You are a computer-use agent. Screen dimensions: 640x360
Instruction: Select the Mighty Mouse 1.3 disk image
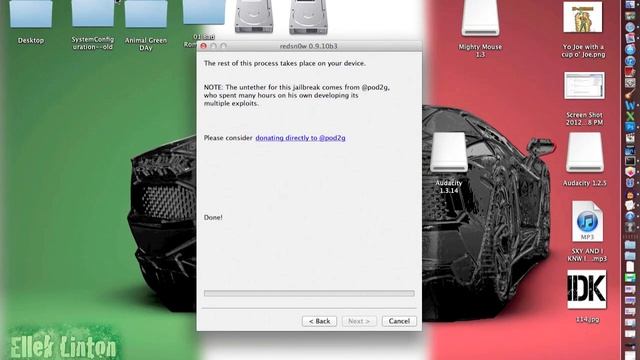(480, 18)
